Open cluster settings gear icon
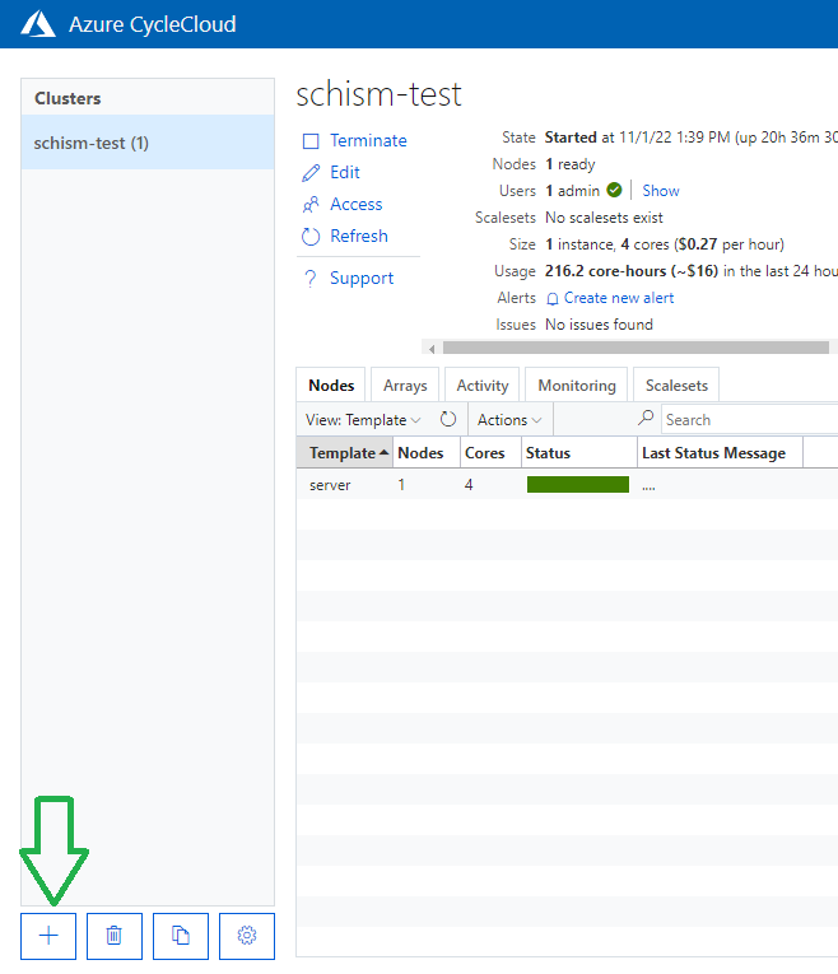The image size is (838, 974). point(247,935)
